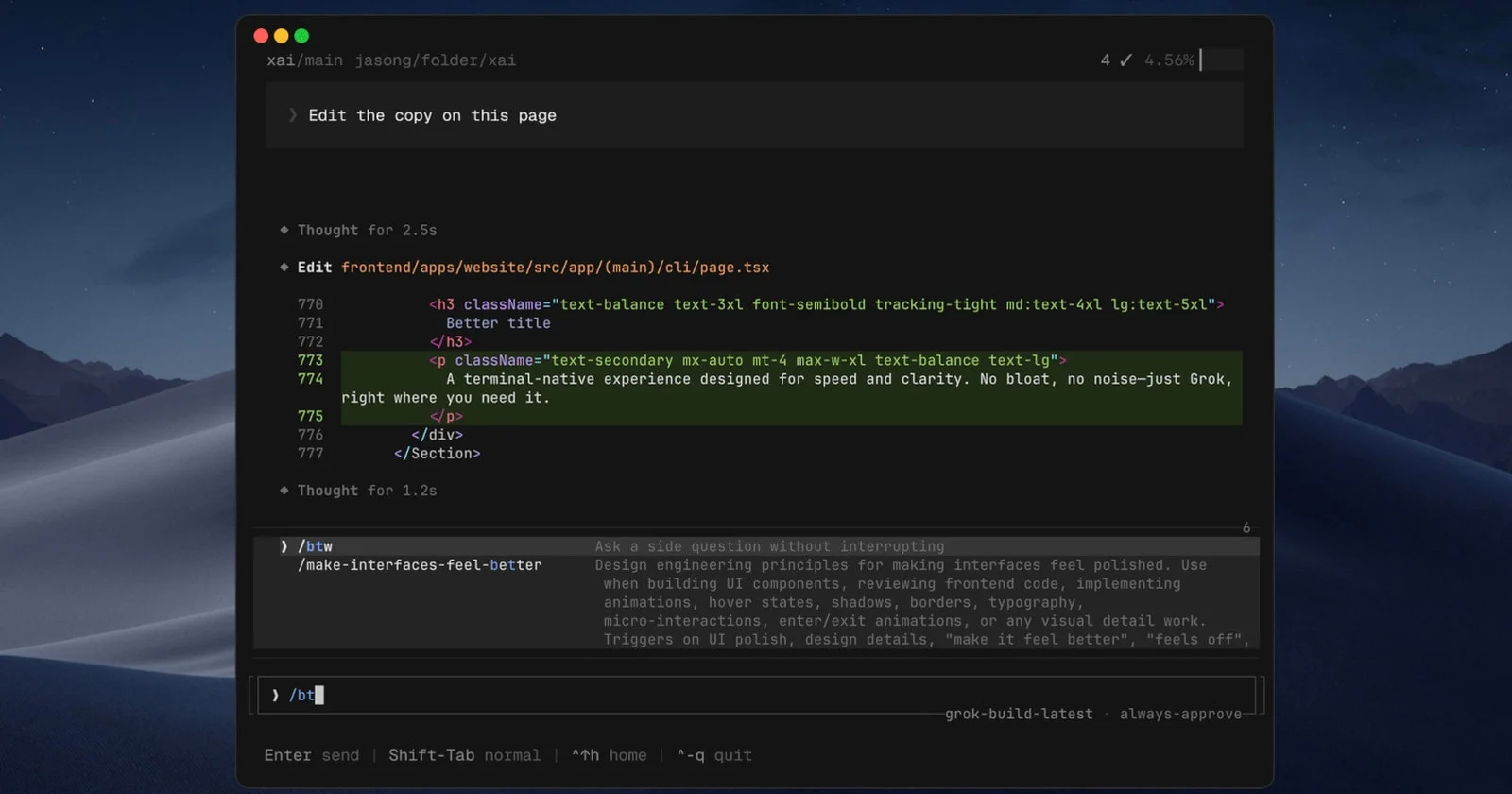The image size is (1512, 794).
Task: Click the 'Better title' text on line 771
Action: [x=498, y=323]
